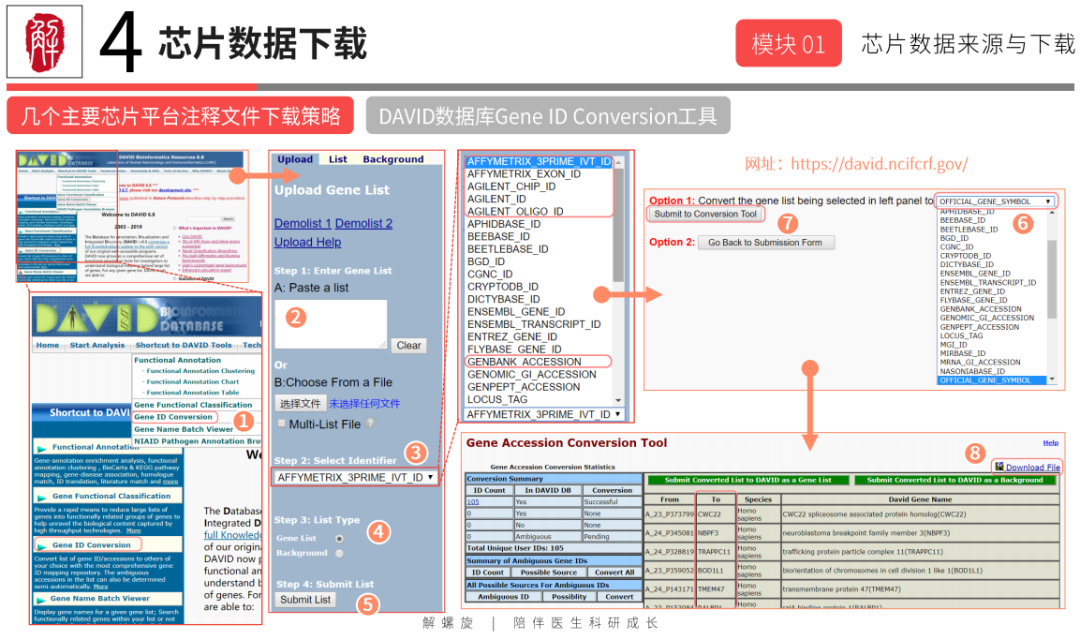Click the Demolist 2 link
1080x640 pixels.
(364, 223)
